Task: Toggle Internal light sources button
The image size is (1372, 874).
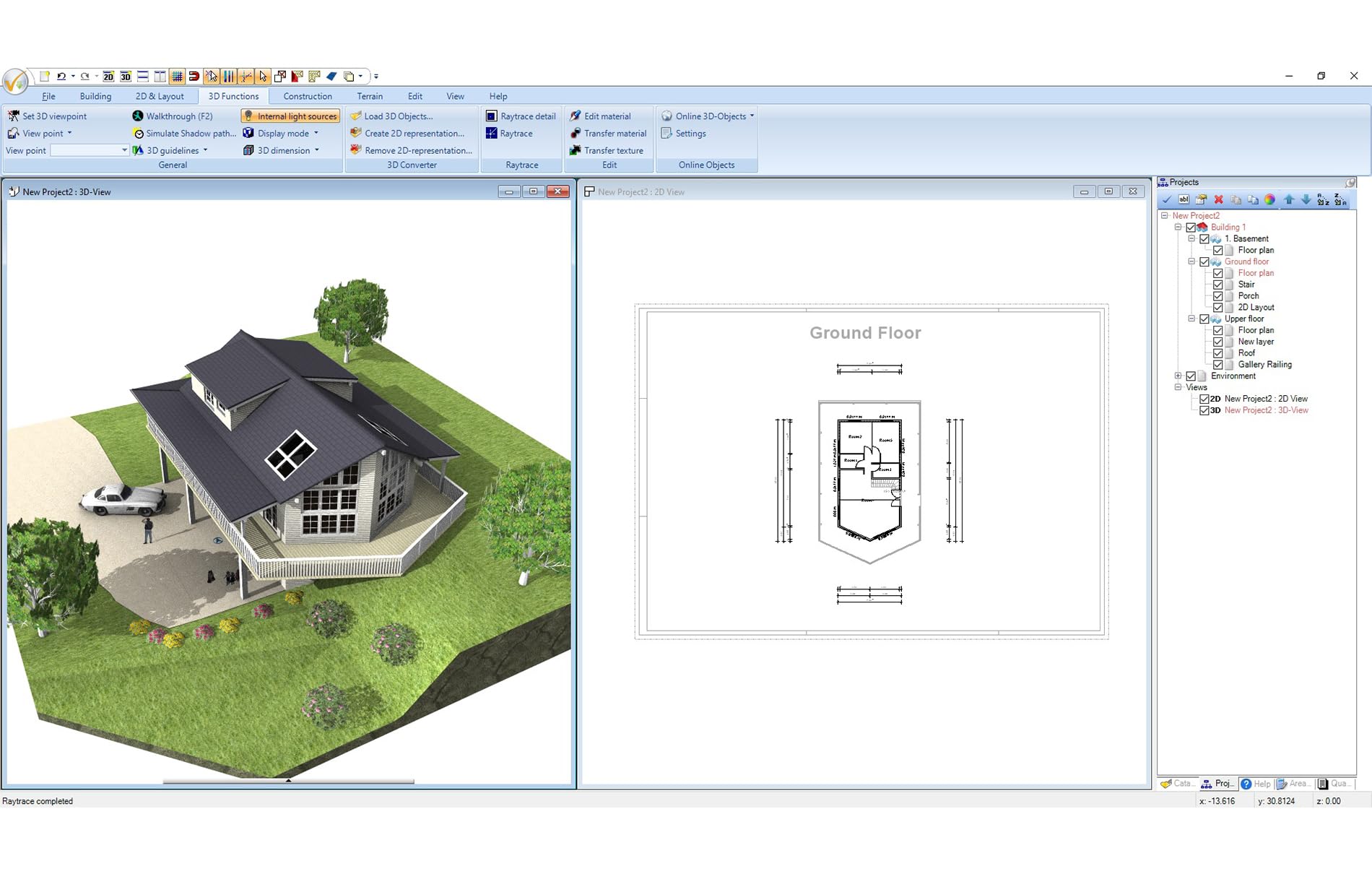Action: [x=290, y=116]
